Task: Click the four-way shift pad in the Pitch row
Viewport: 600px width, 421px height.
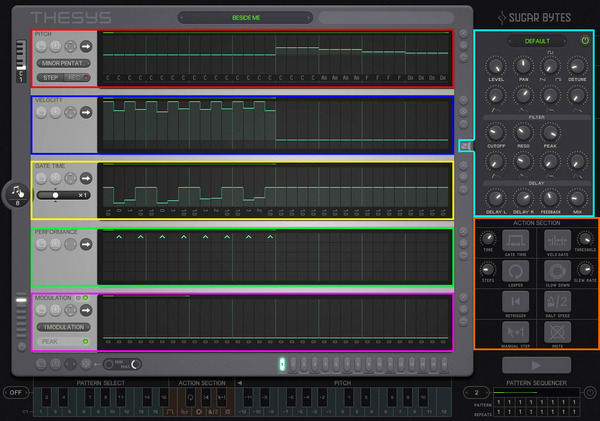Action: point(70,47)
